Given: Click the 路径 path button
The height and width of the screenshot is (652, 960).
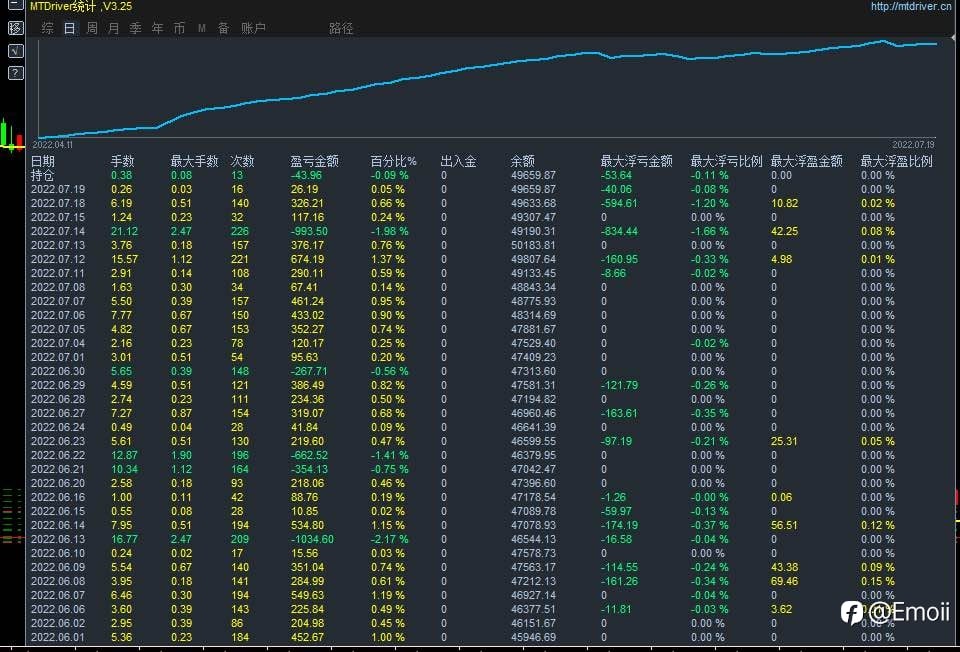Looking at the screenshot, I should tap(341, 28).
